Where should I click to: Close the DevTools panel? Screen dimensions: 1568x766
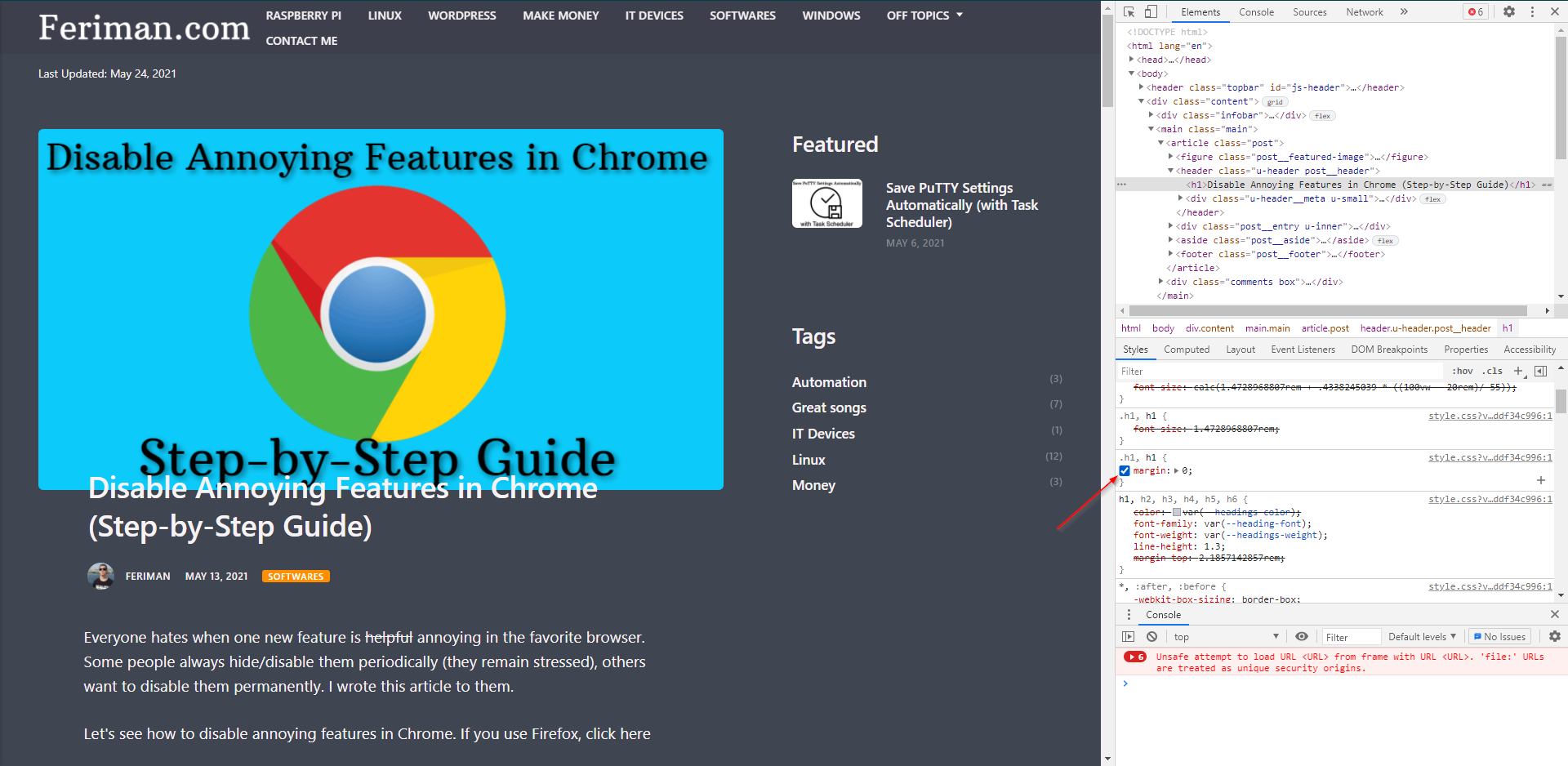[x=1554, y=11]
